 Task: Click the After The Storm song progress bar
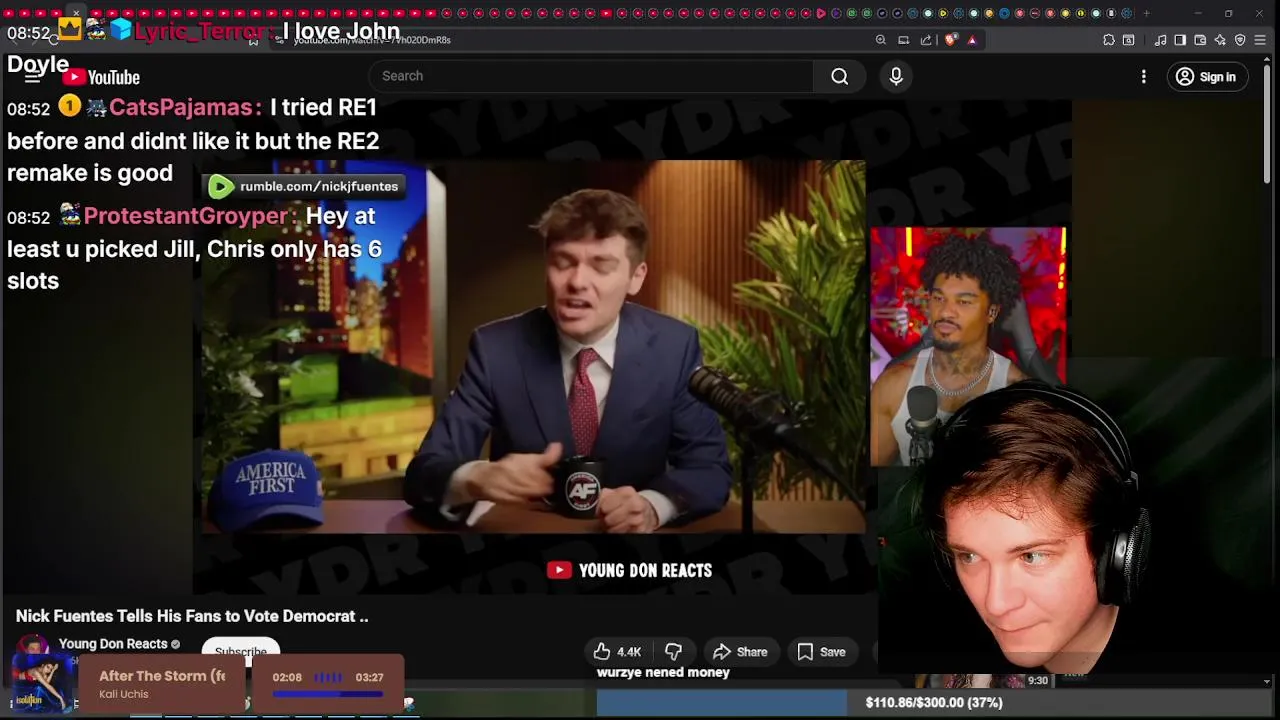coord(328,693)
